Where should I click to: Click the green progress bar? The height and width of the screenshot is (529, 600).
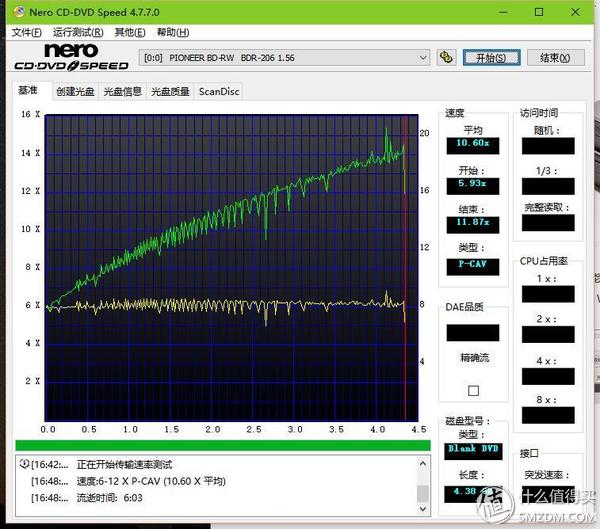click(x=223, y=446)
